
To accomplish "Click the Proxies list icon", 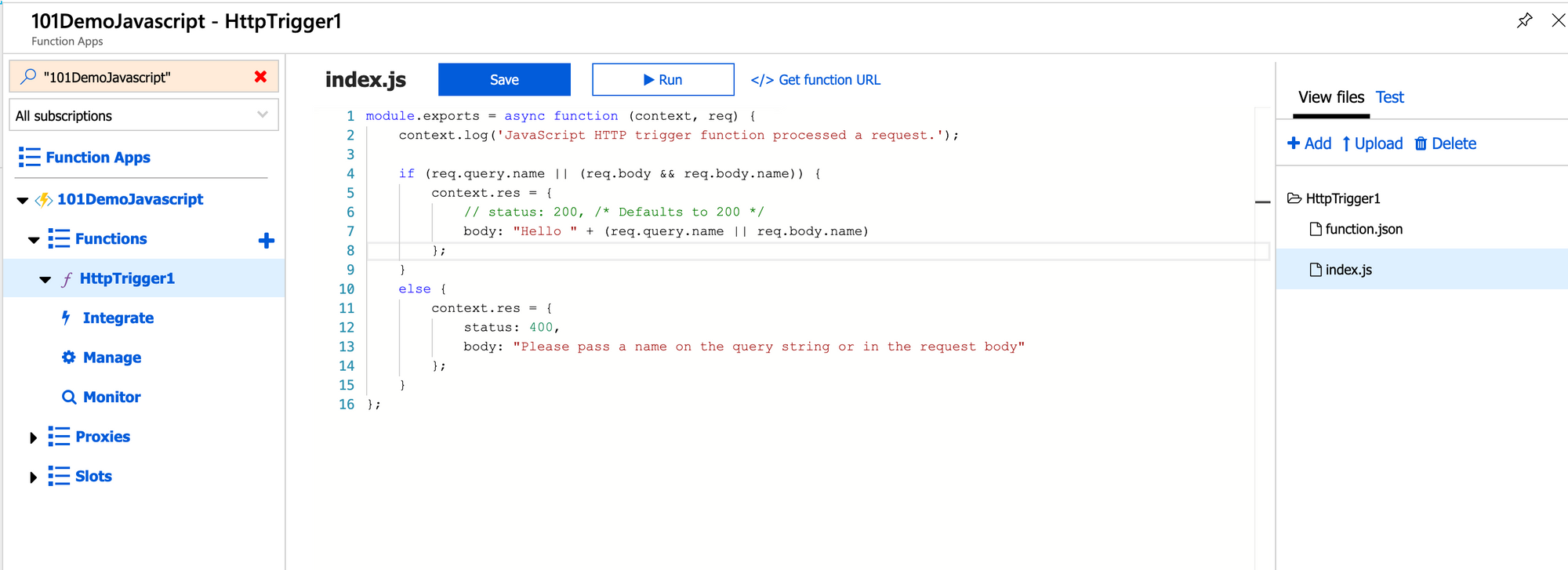I will 59,436.
